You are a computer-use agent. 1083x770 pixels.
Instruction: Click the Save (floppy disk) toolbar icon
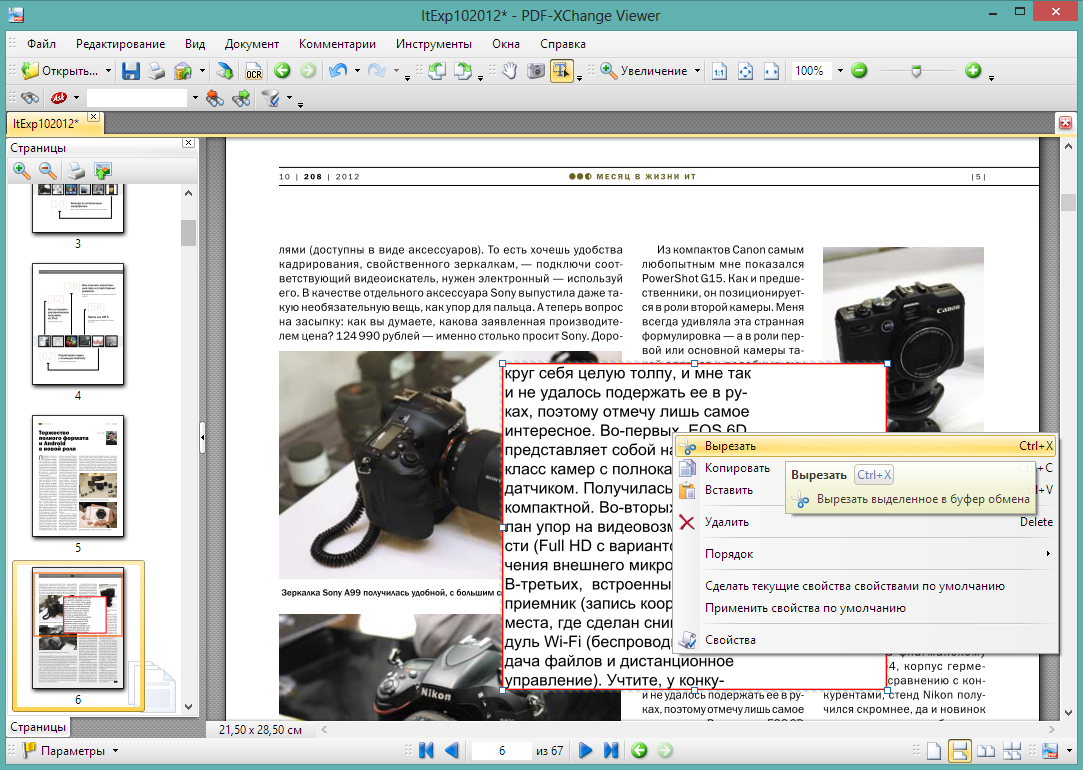131,70
